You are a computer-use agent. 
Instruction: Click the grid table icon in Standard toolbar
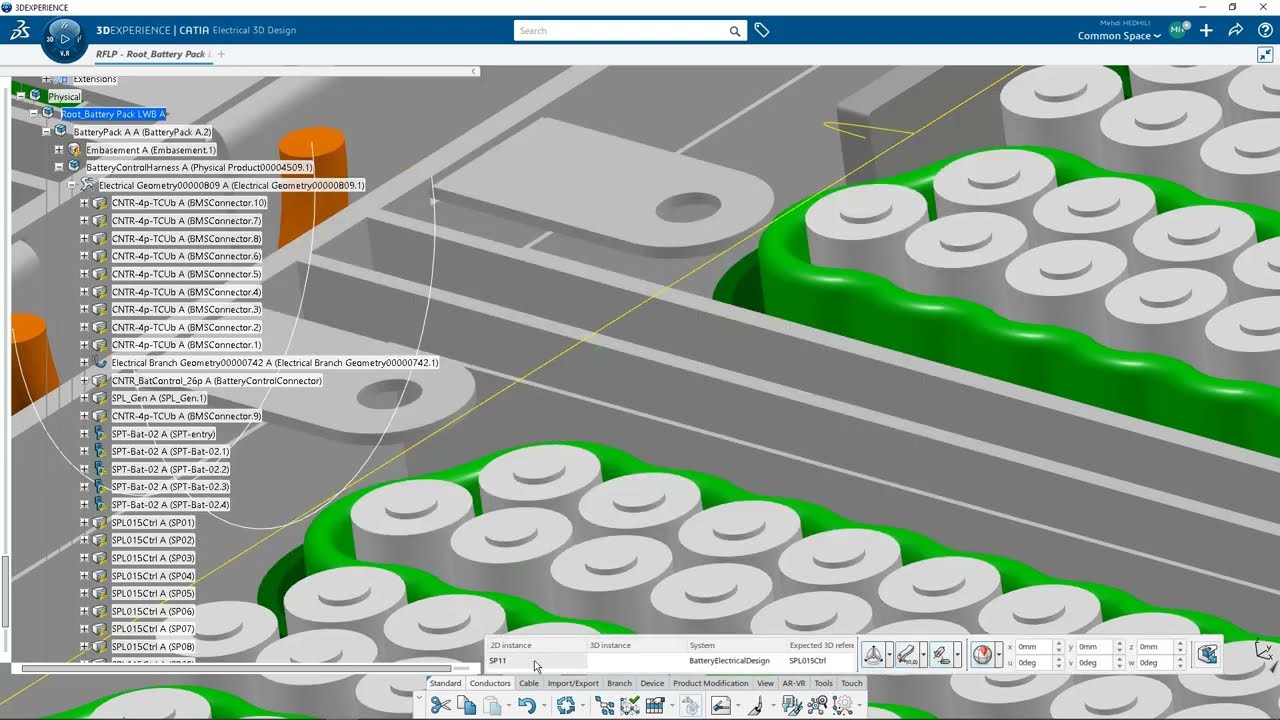click(x=655, y=705)
